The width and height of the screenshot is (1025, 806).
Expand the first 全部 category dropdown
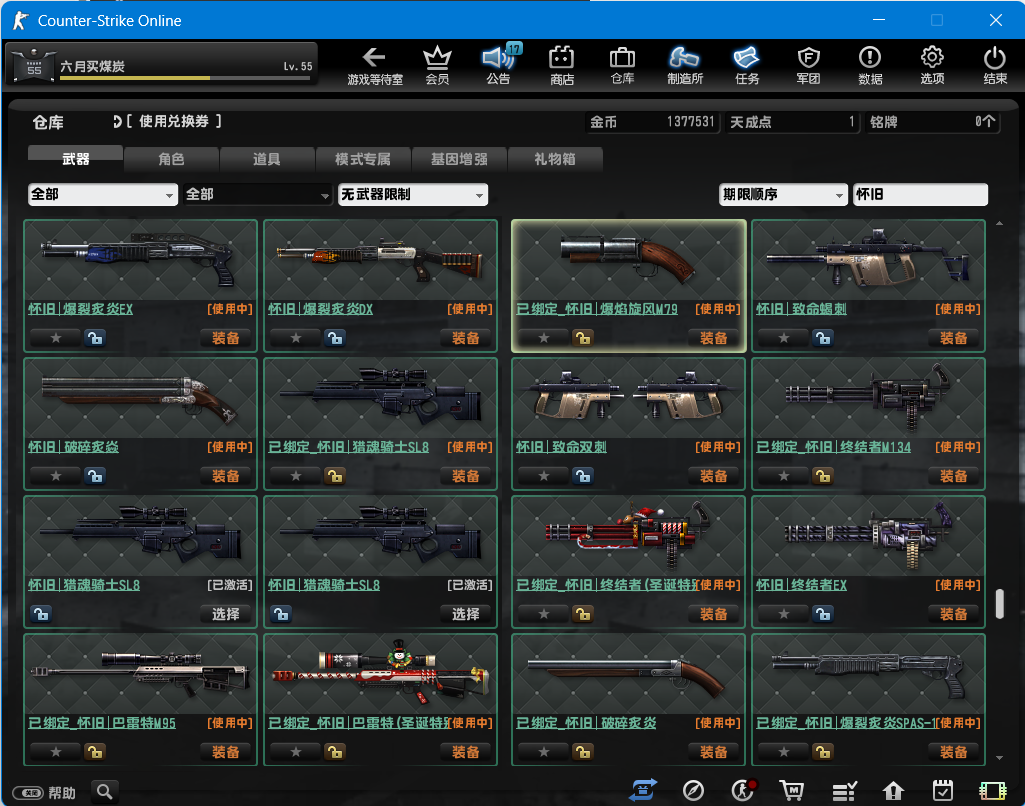coord(103,194)
